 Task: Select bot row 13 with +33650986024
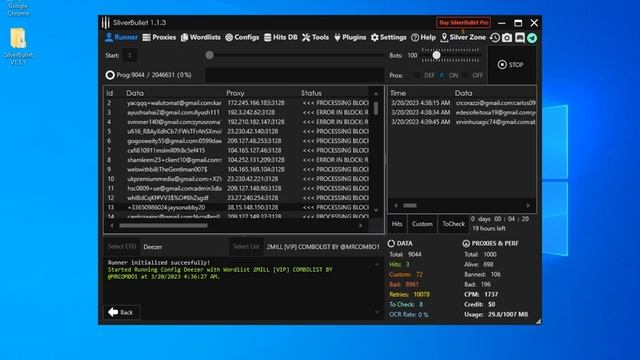tap(238, 207)
